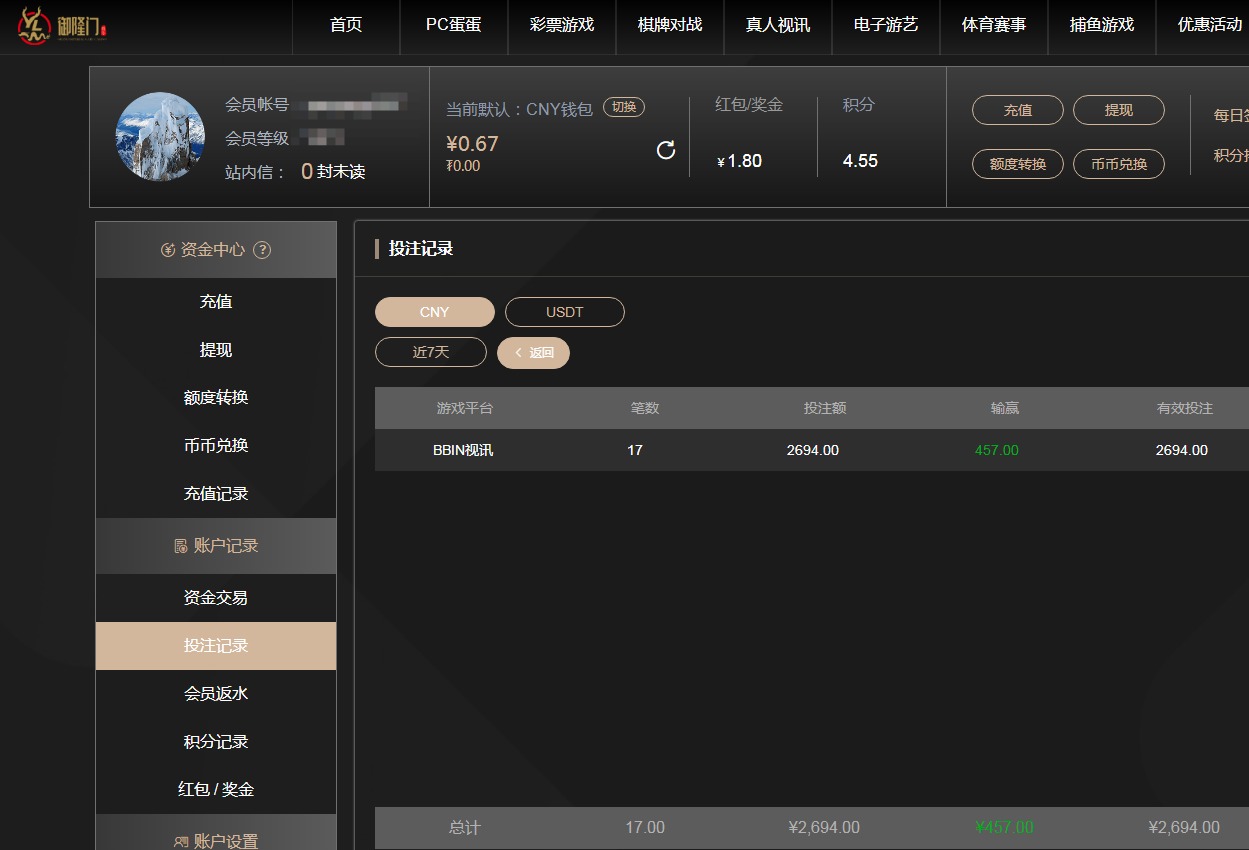The image size is (1249, 850).
Task: Click the 切换 wallet switch control
Action: point(622,106)
